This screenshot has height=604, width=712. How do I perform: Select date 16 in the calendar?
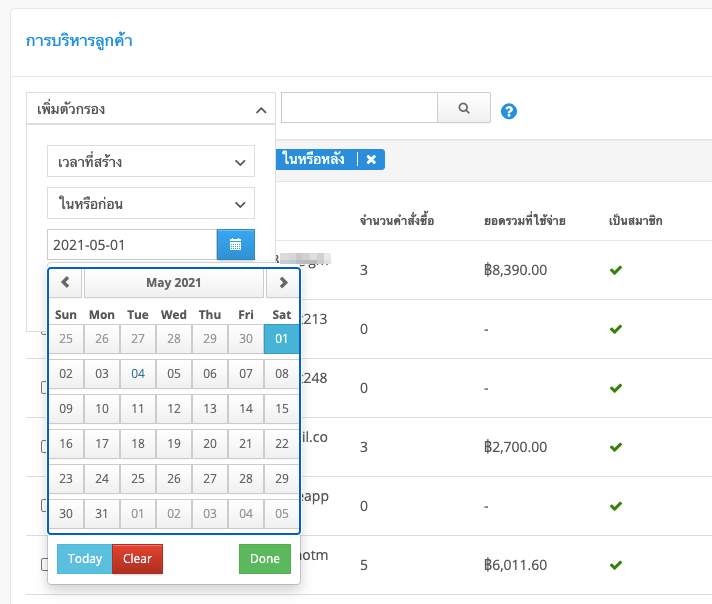(66, 444)
